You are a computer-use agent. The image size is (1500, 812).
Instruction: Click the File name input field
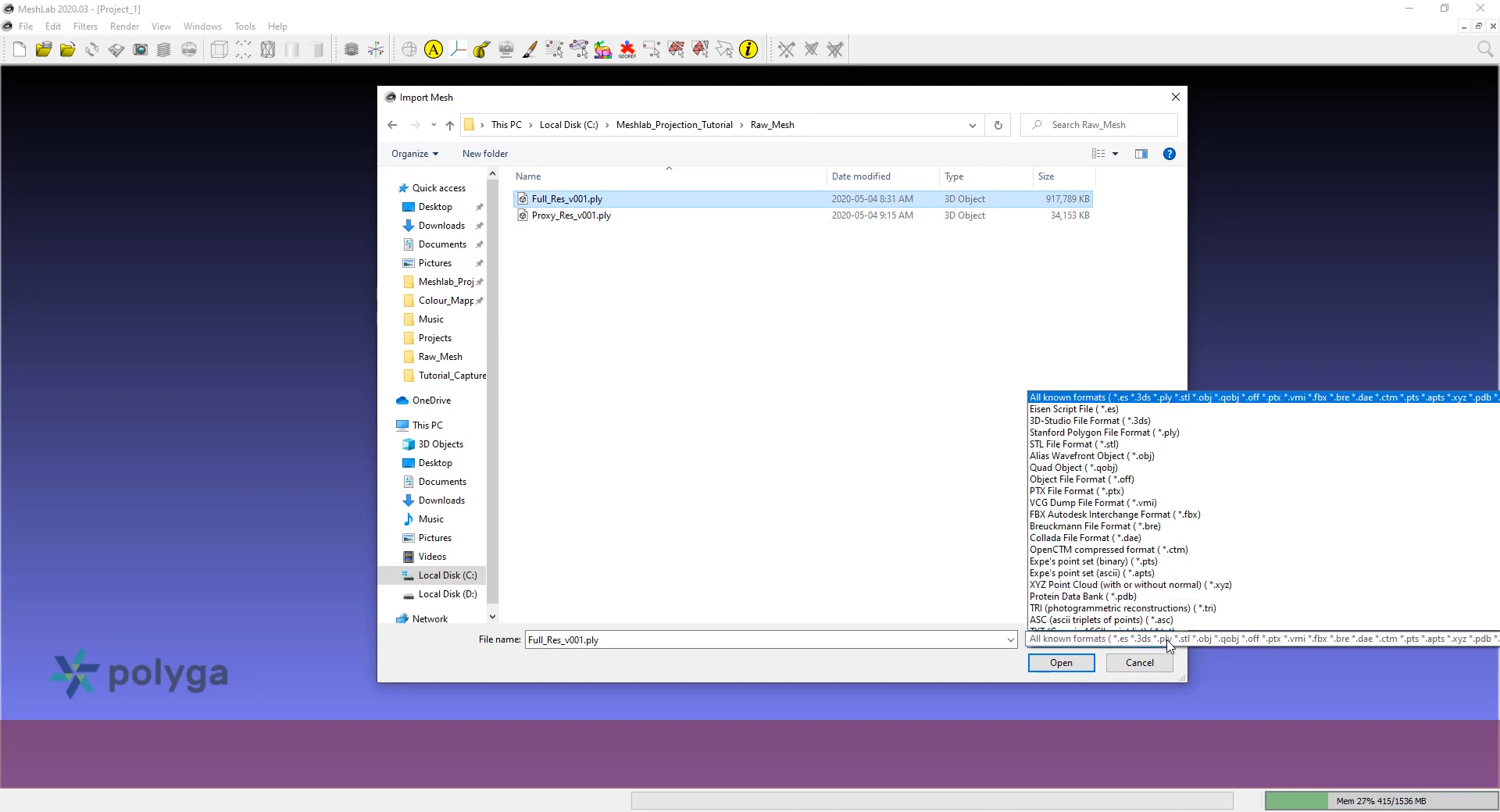pos(766,640)
